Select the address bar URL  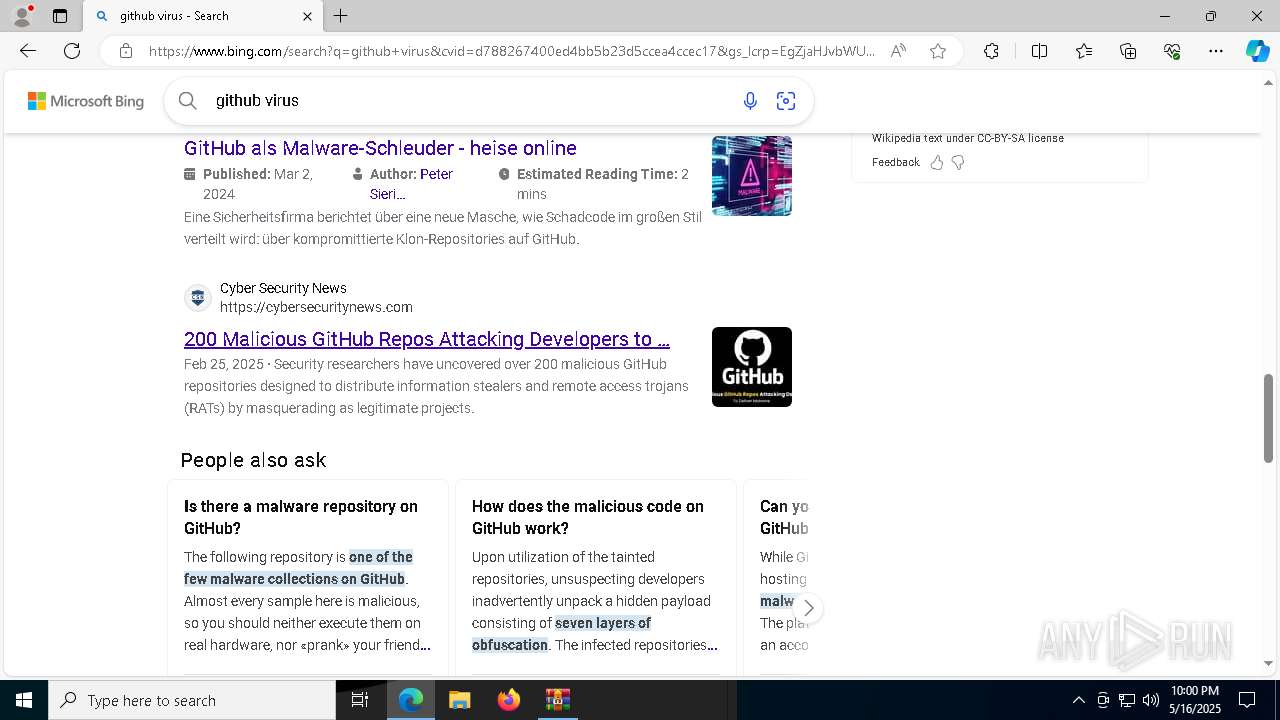[x=511, y=51]
